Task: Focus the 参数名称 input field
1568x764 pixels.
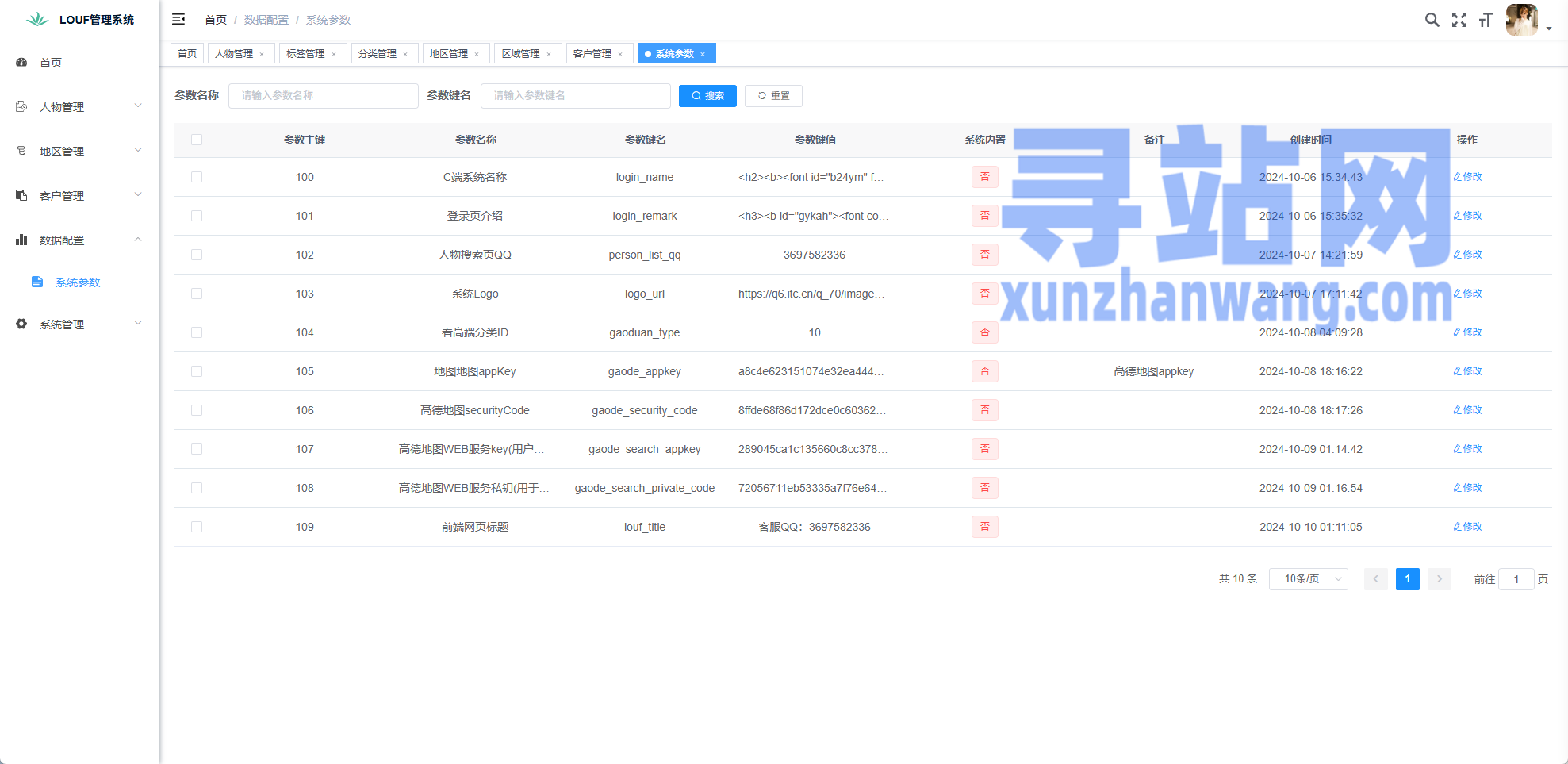Action: click(x=323, y=96)
